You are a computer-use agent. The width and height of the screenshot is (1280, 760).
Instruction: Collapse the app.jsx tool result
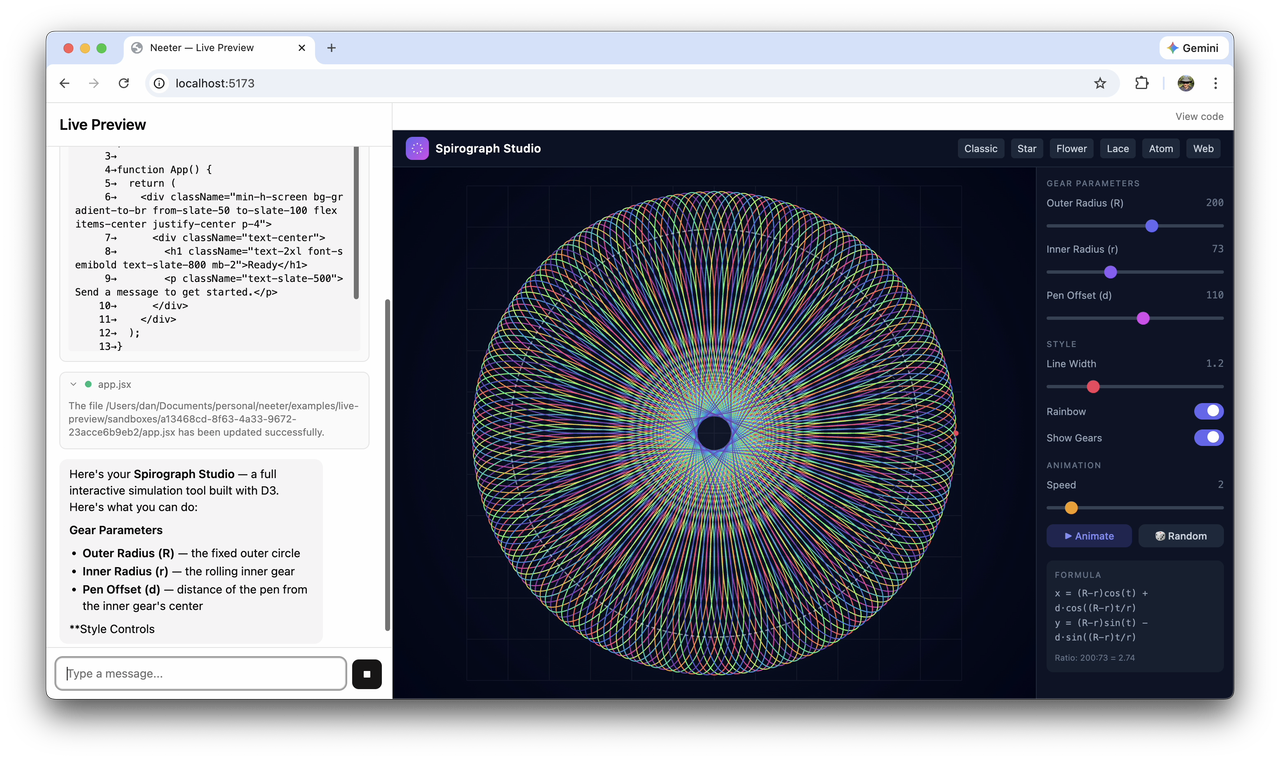pyautogui.click(x=74, y=384)
